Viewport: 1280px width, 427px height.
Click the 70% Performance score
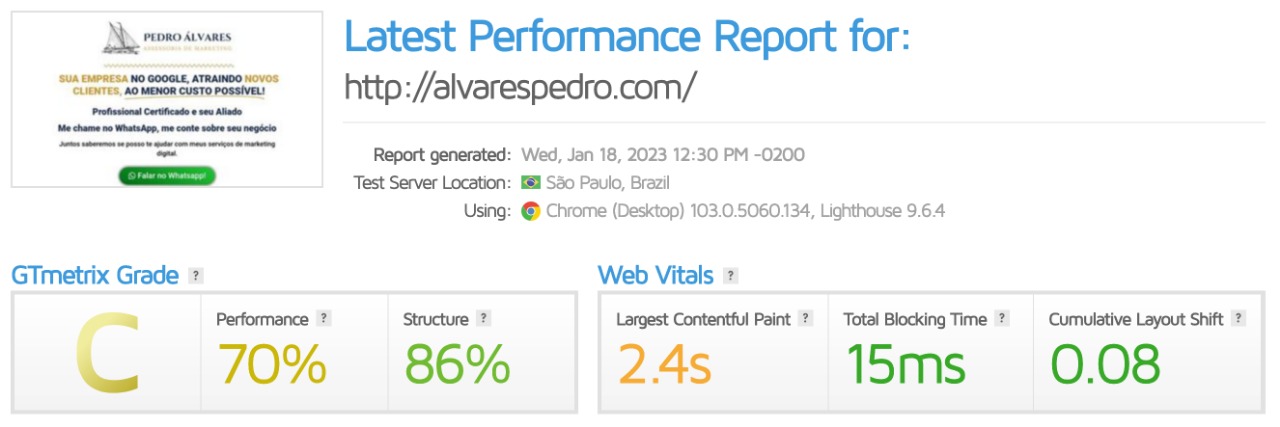[x=271, y=364]
